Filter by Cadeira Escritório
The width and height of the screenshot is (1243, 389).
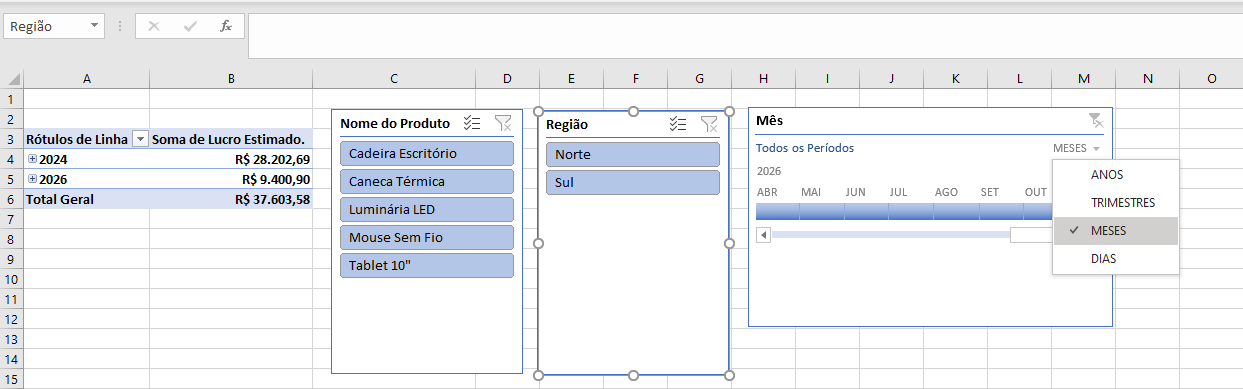coord(427,153)
